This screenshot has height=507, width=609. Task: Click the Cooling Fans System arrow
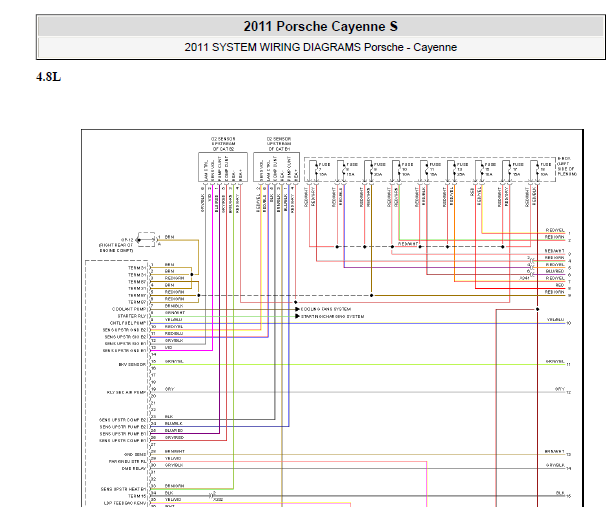tap(297, 309)
